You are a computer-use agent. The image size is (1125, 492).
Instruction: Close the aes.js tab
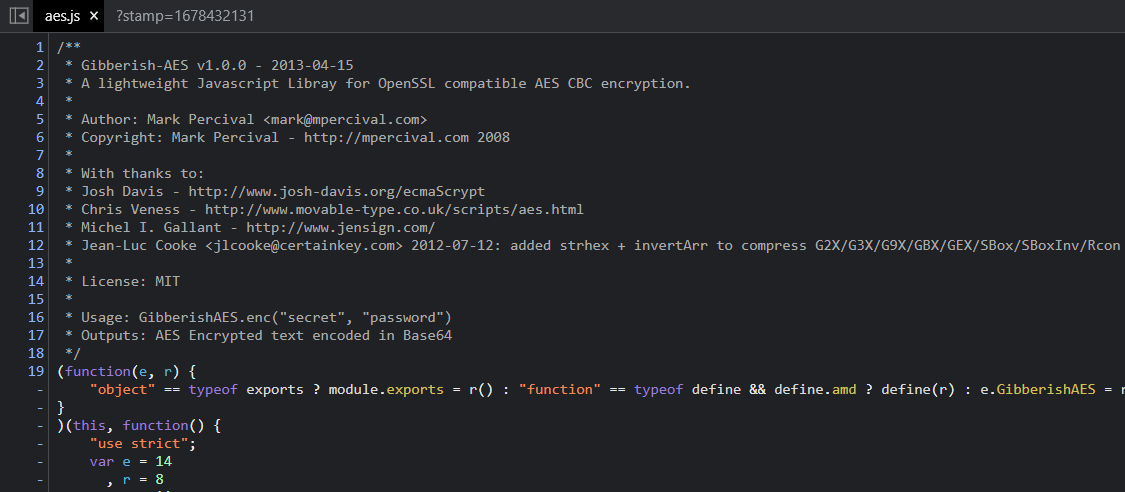[x=93, y=16]
